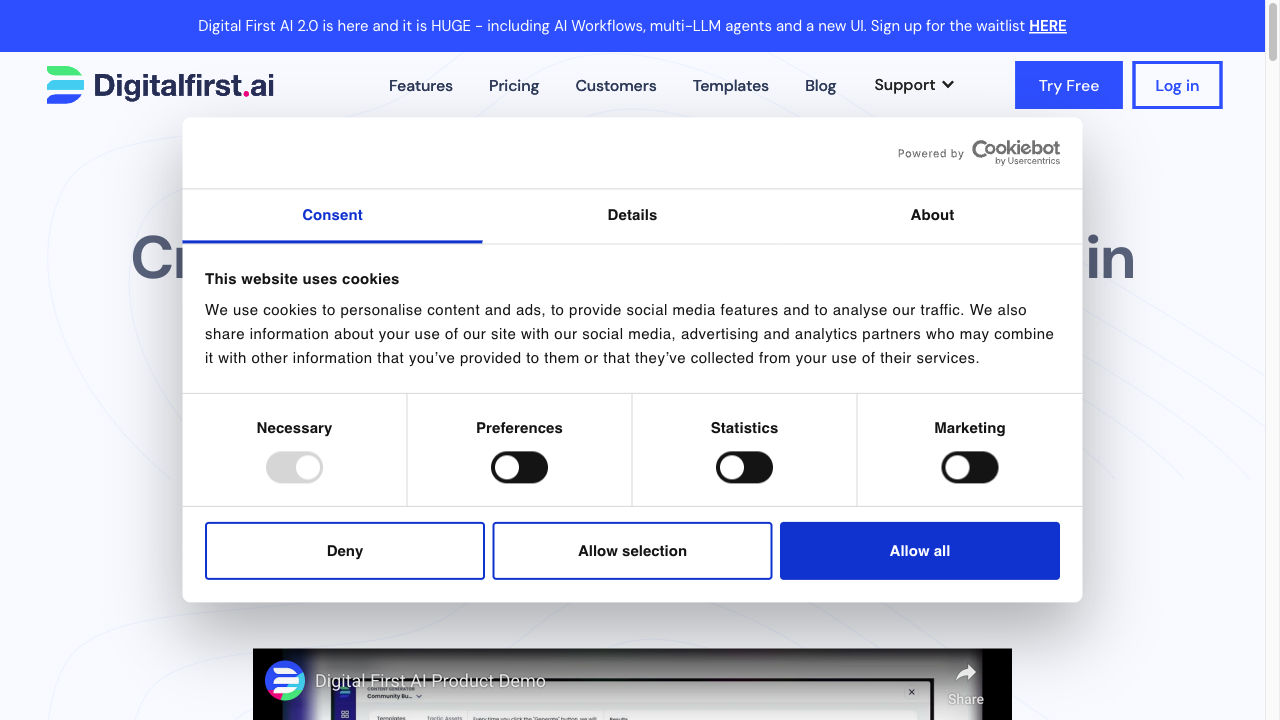
Task: Enable the Statistics cookies switch
Action: click(x=744, y=467)
